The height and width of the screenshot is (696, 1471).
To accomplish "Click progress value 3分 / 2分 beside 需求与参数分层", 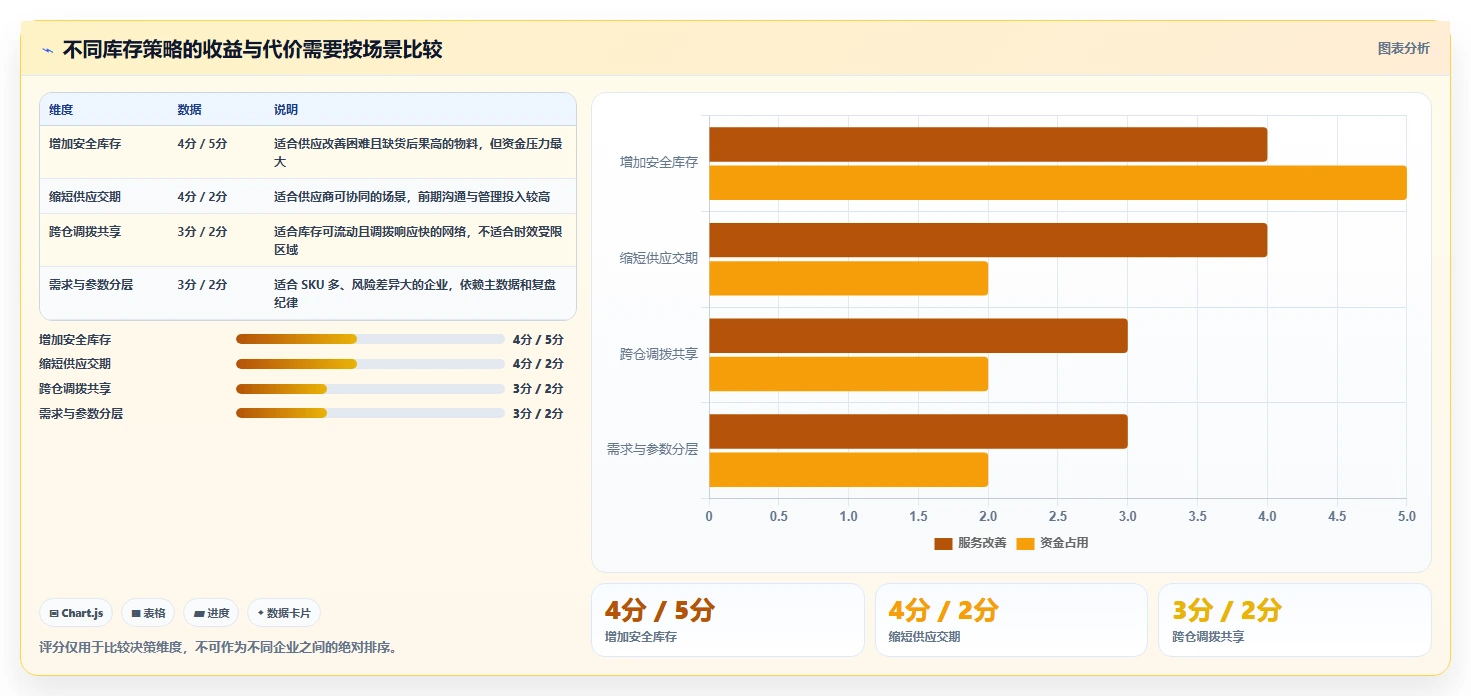I will click(538, 413).
